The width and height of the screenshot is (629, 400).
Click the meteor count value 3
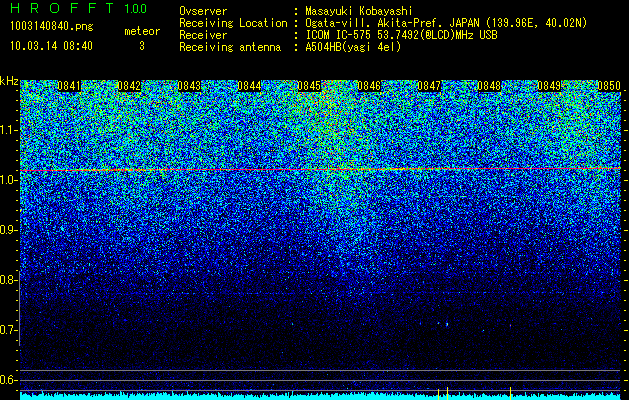click(x=142, y=46)
